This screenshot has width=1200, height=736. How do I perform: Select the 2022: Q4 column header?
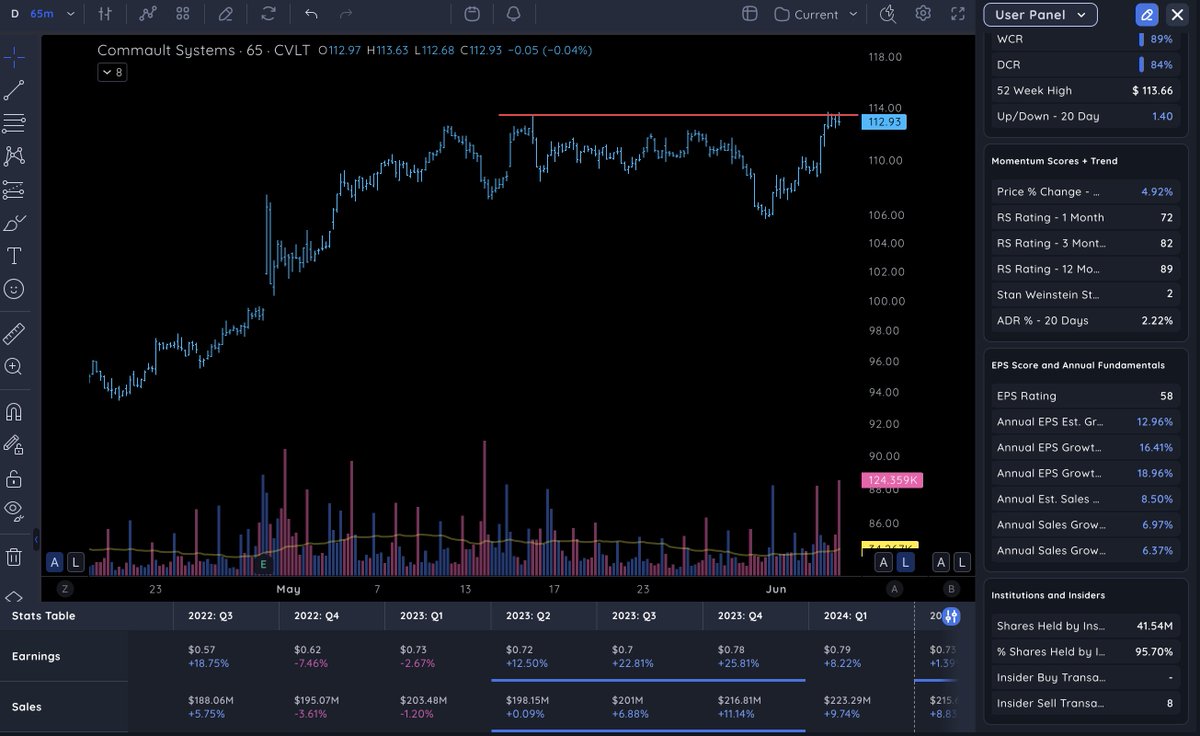(316, 616)
